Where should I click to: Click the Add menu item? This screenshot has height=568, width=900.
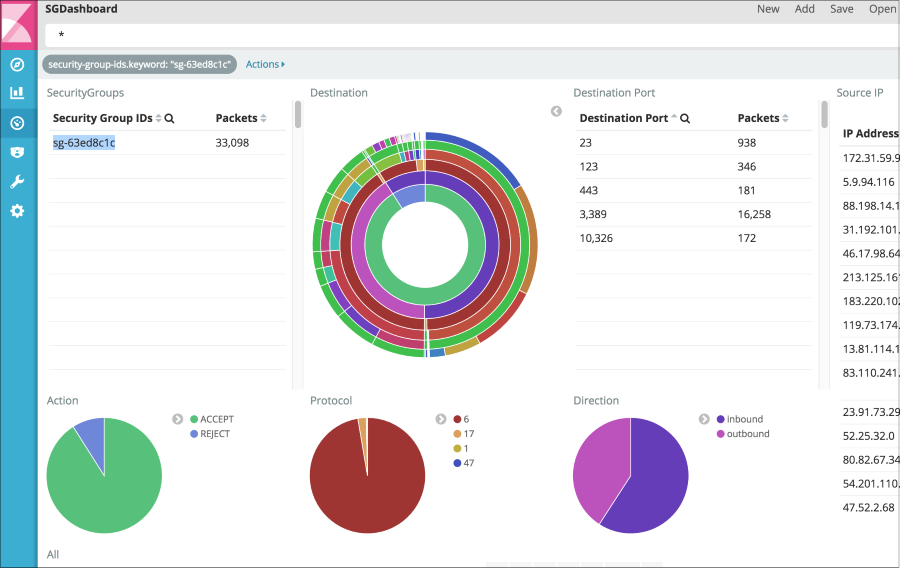(x=805, y=9)
